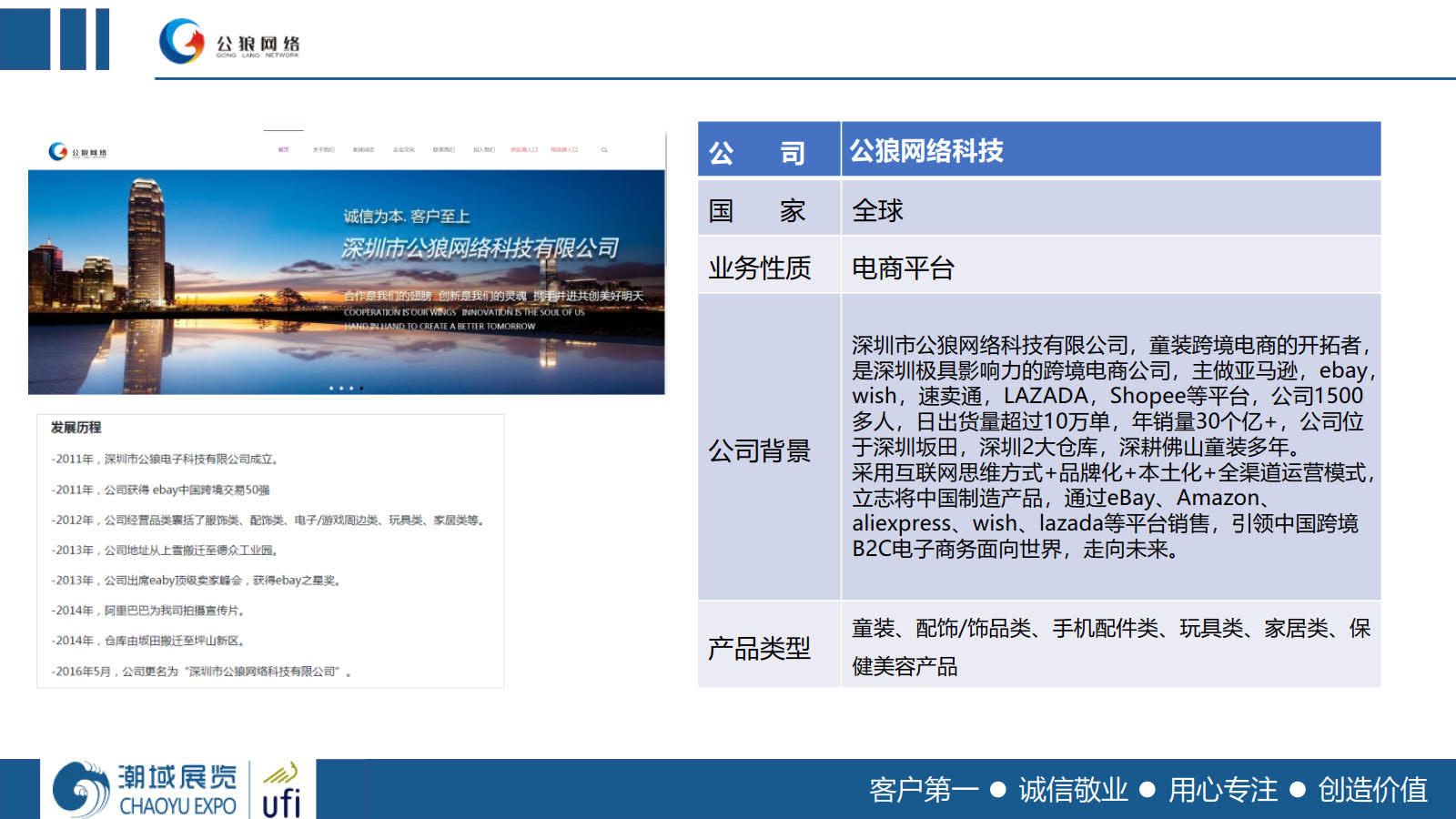Click the 公狼网络科技 table header cell
This screenshot has height=819, width=1456.
click(x=1111, y=149)
